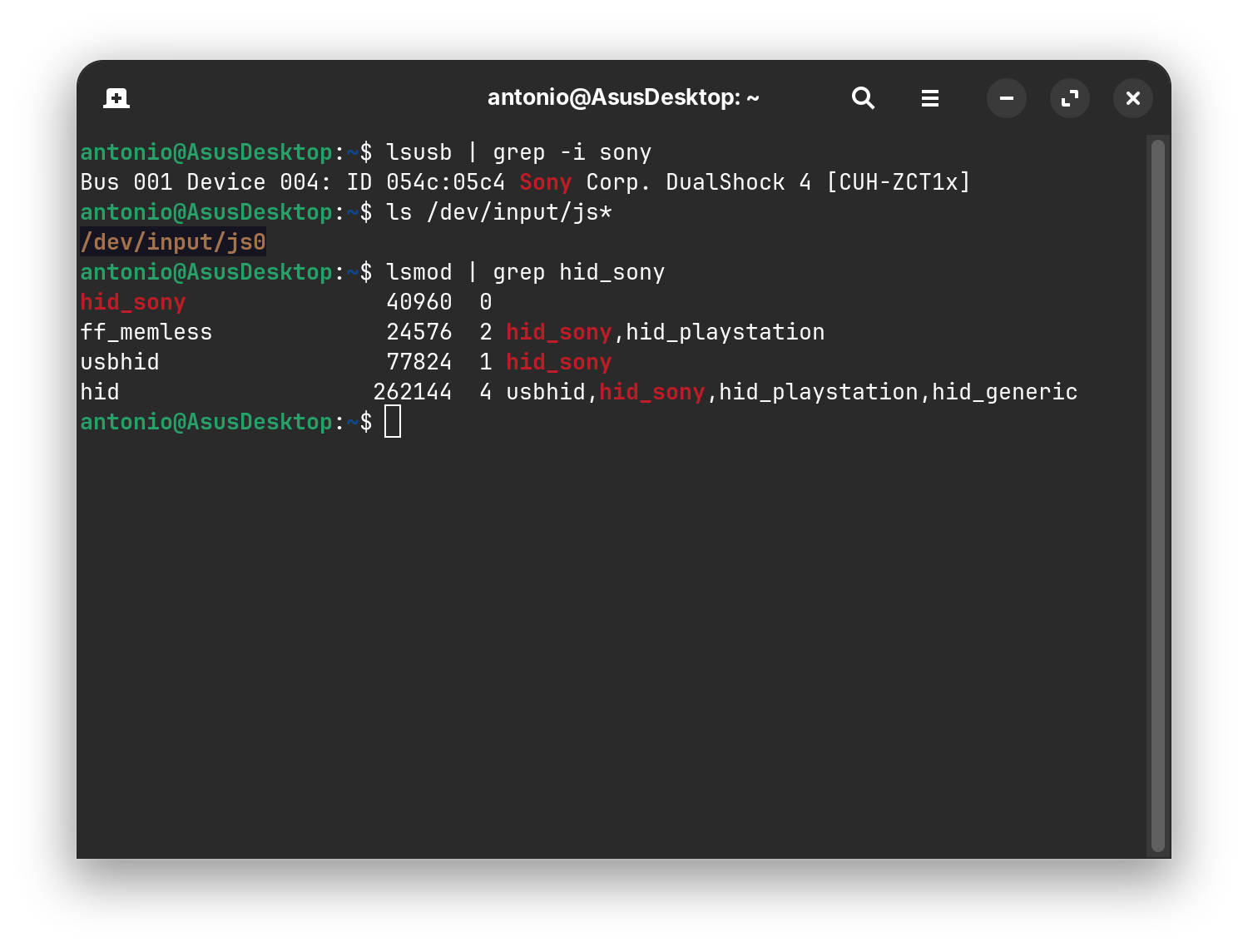Click the ff_memless module name
Image resolution: width=1248 pixels, height=952 pixels.
click(146, 332)
